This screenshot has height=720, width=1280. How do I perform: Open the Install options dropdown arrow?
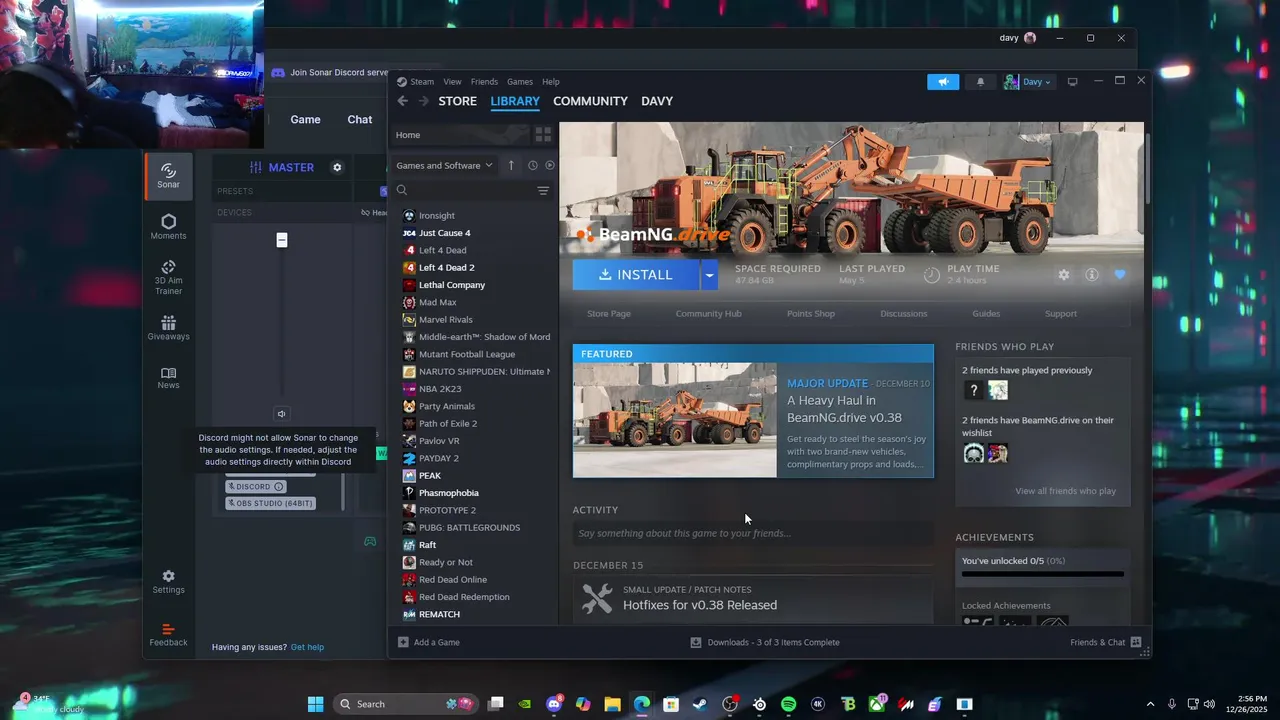[709, 274]
